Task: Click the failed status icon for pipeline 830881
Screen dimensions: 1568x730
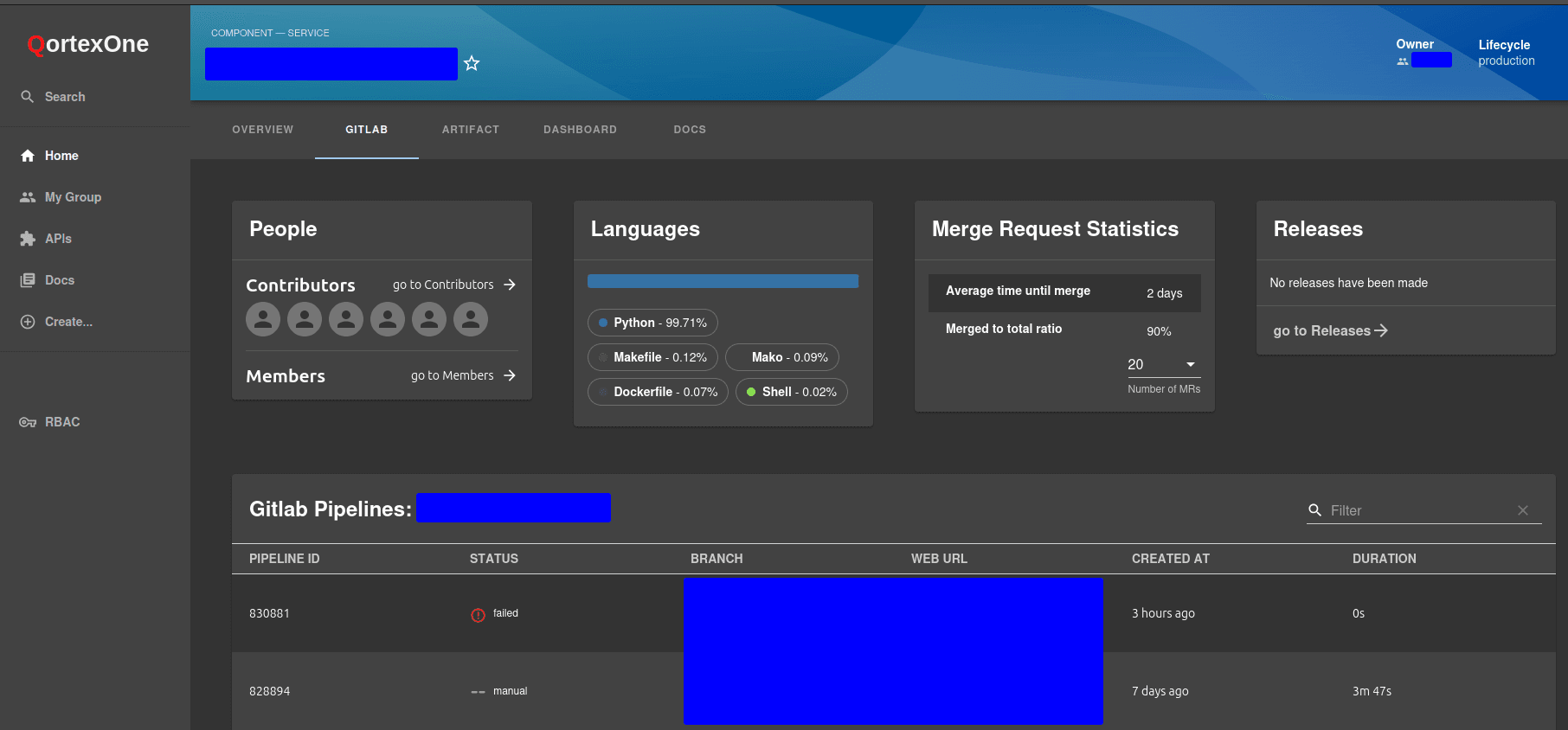Action: (478, 615)
